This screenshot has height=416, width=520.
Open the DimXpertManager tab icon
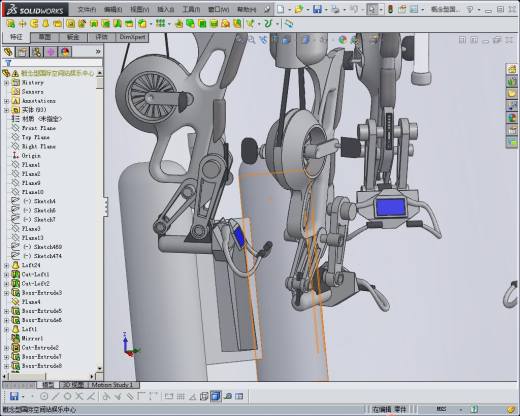51,52
